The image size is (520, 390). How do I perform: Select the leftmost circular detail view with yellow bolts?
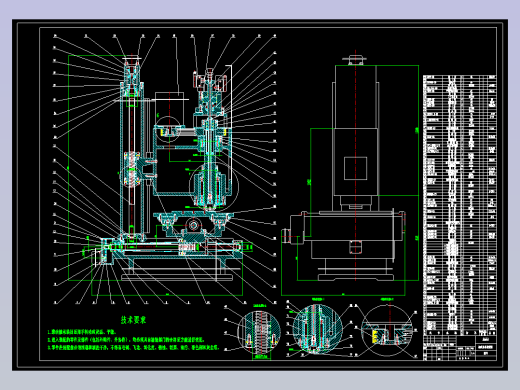259,332
